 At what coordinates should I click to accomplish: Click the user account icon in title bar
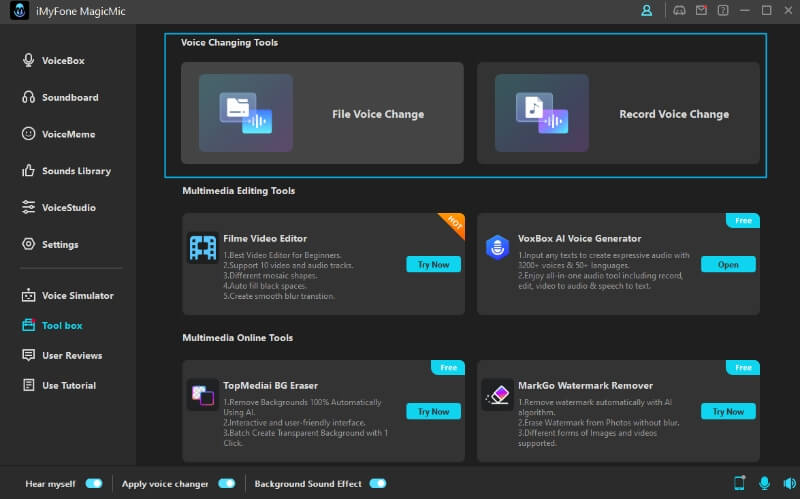646,10
